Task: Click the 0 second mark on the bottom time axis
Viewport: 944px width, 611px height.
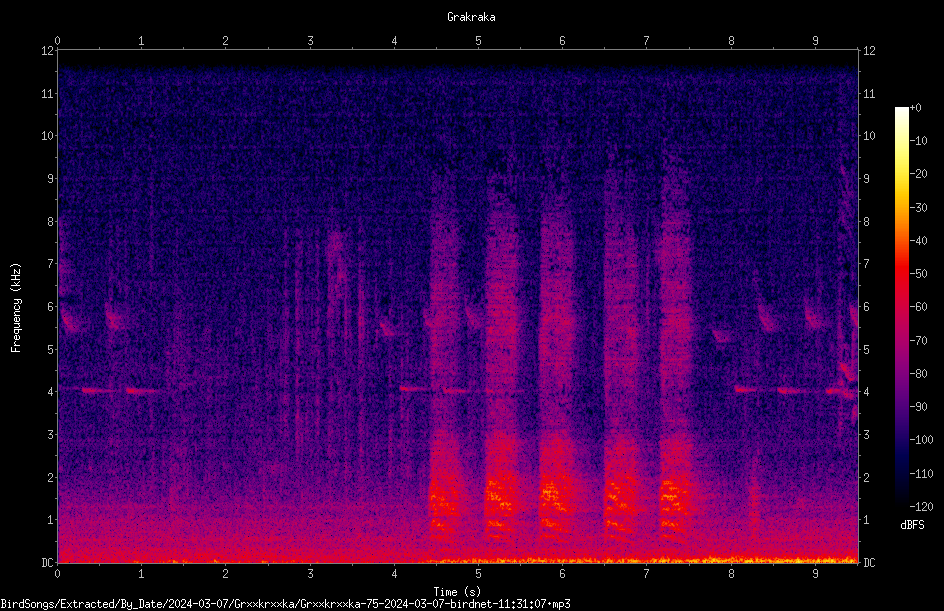Action: coord(57,574)
